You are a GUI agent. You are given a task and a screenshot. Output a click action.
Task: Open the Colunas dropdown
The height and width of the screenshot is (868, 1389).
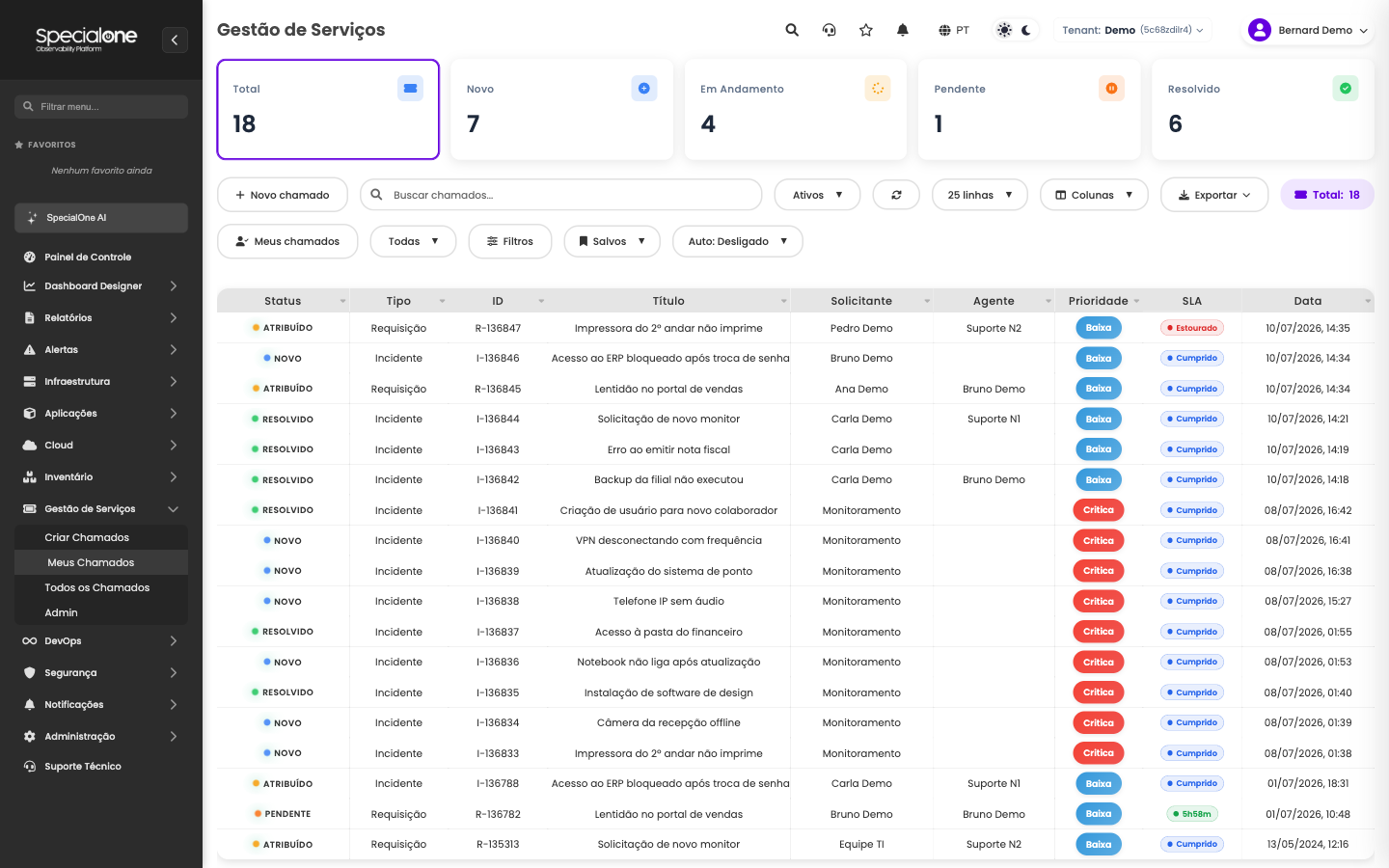tap(1094, 195)
